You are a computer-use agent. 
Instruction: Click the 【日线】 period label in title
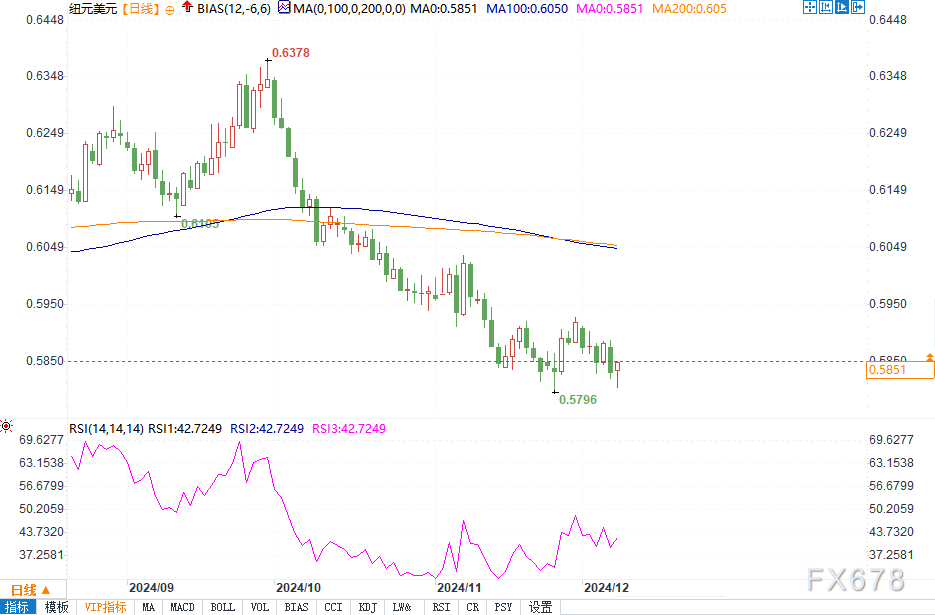[x=141, y=9]
